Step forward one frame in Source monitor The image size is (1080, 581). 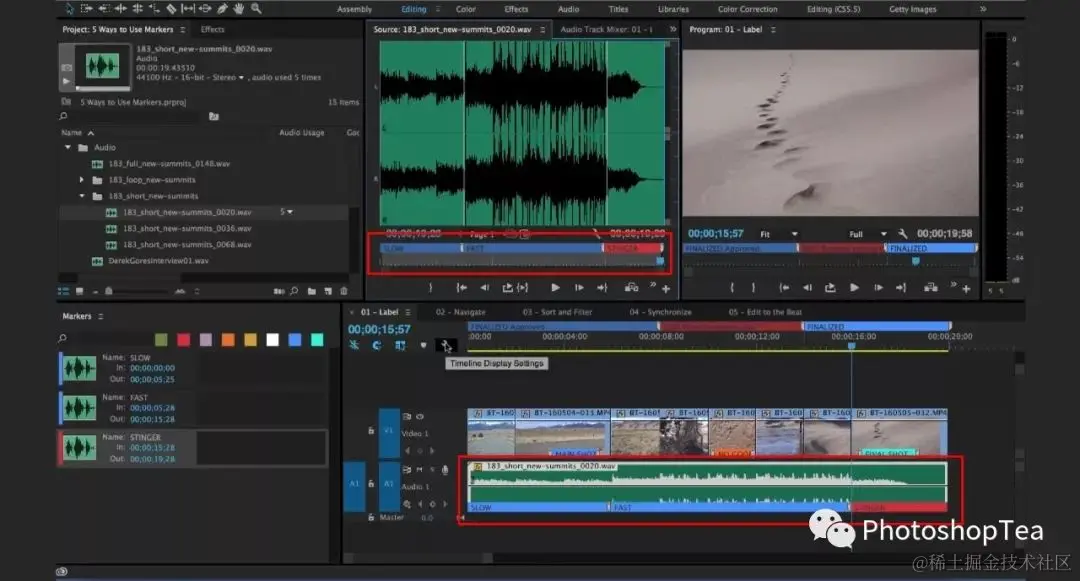(579, 288)
